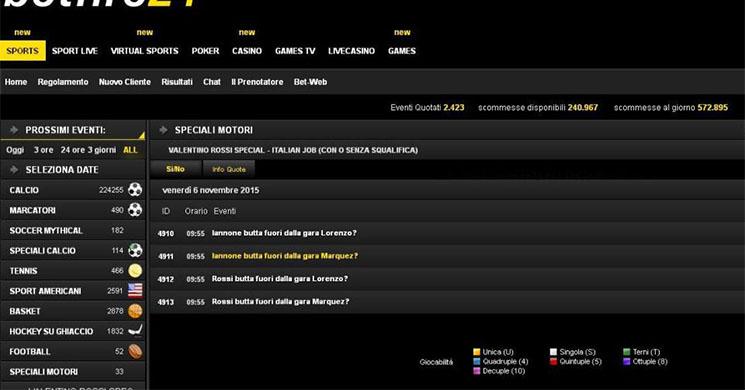Viewport: 745px width, 390px height.
Task: Click the soccer ball icon beside CALCIO
Action: pyautogui.click(x=135, y=190)
